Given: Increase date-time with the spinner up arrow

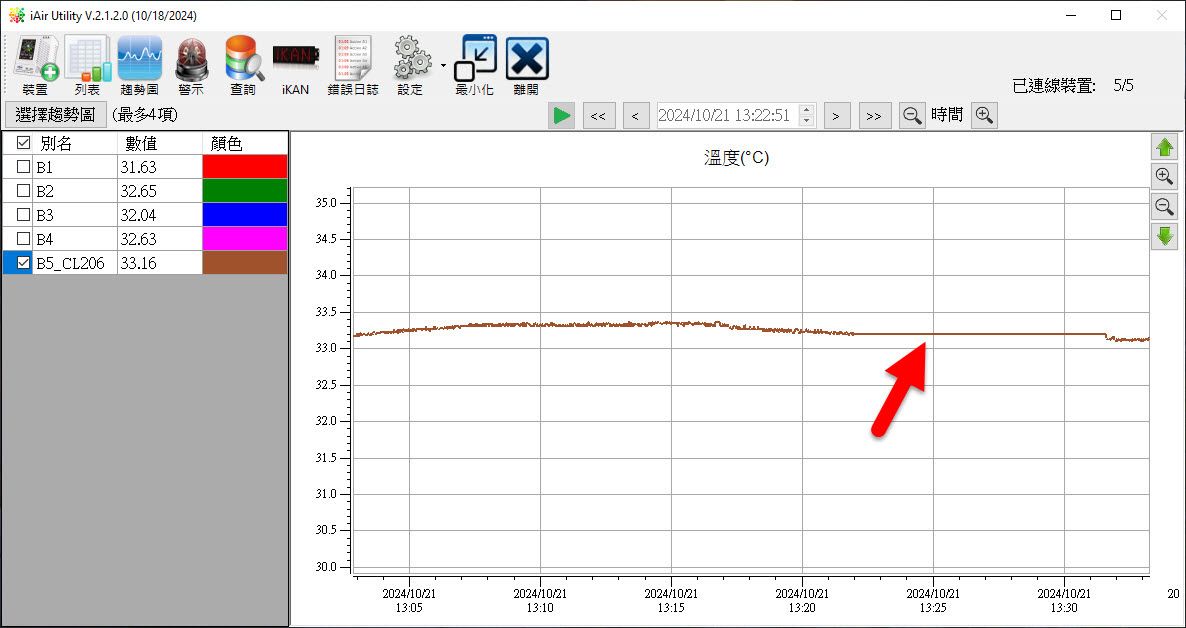Looking at the screenshot, I should click(806, 110).
